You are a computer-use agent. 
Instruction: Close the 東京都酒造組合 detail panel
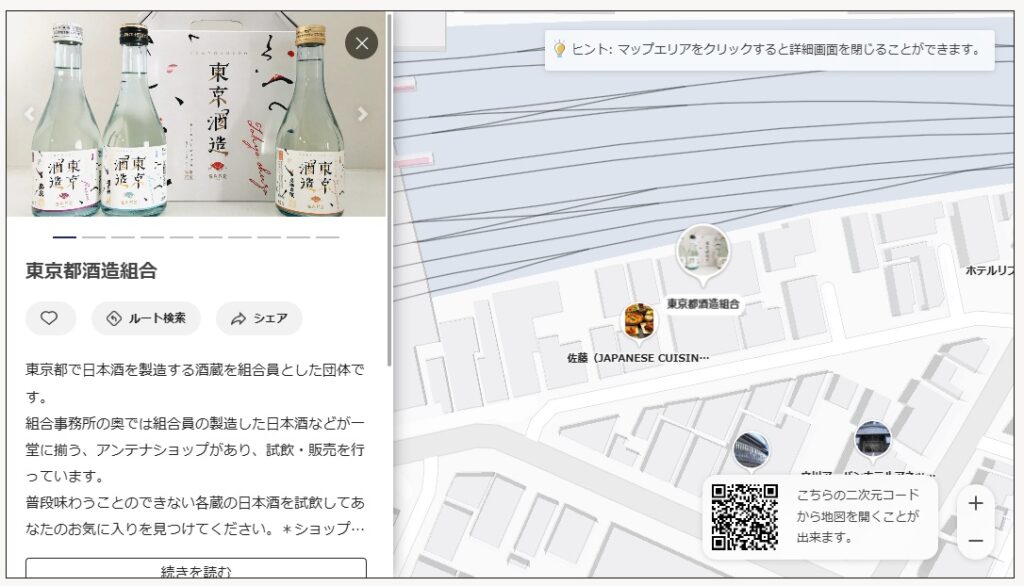pyautogui.click(x=361, y=43)
